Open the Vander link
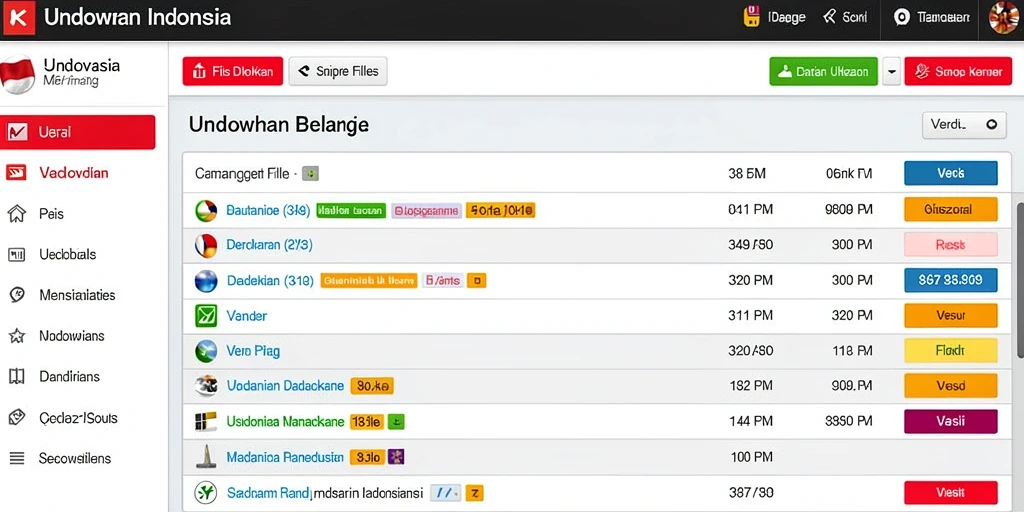The height and width of the screenshot is (512, 1024). click(x=246, y=316)
